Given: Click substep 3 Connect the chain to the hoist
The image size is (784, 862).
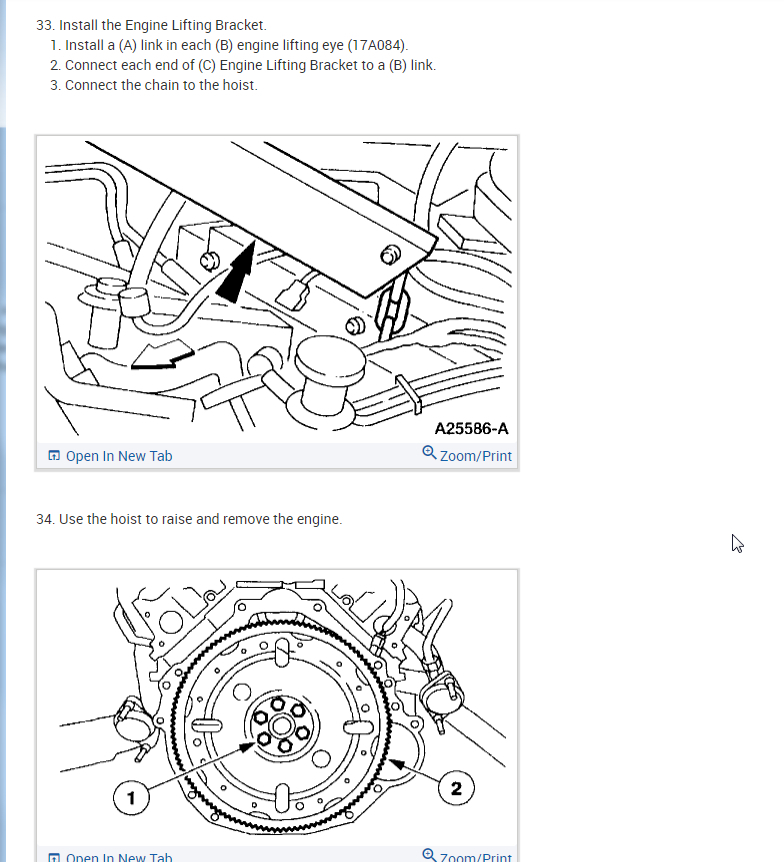Looking at the screenshot, I should (x=154, y=85).
